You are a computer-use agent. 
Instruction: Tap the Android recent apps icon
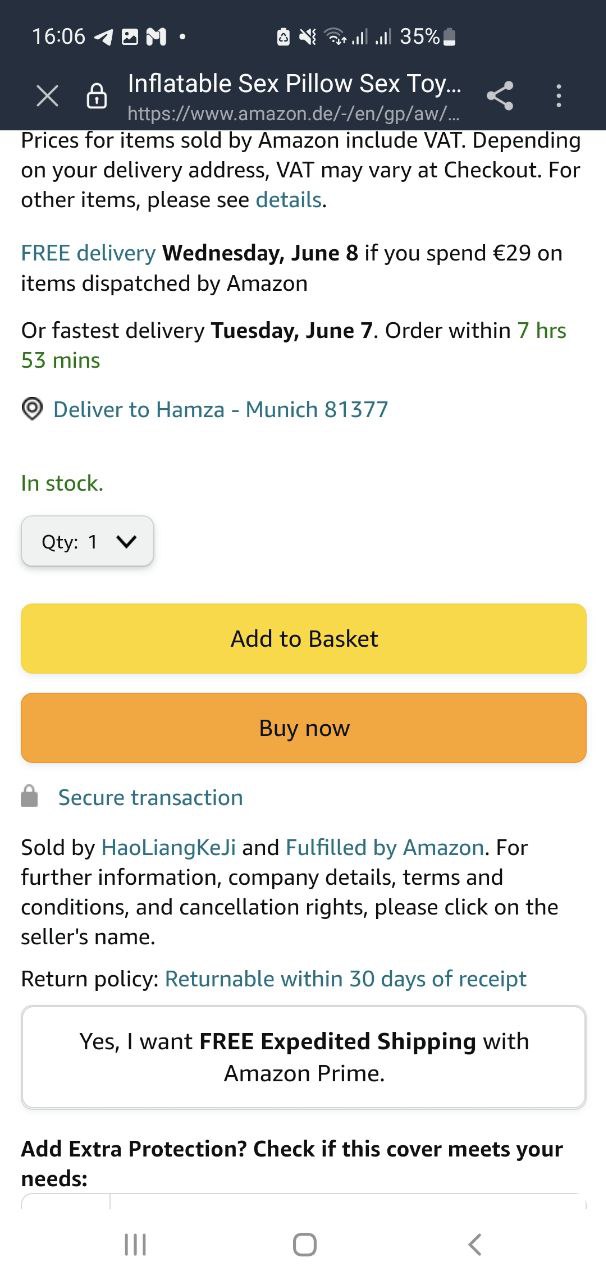coord(134,1244)
